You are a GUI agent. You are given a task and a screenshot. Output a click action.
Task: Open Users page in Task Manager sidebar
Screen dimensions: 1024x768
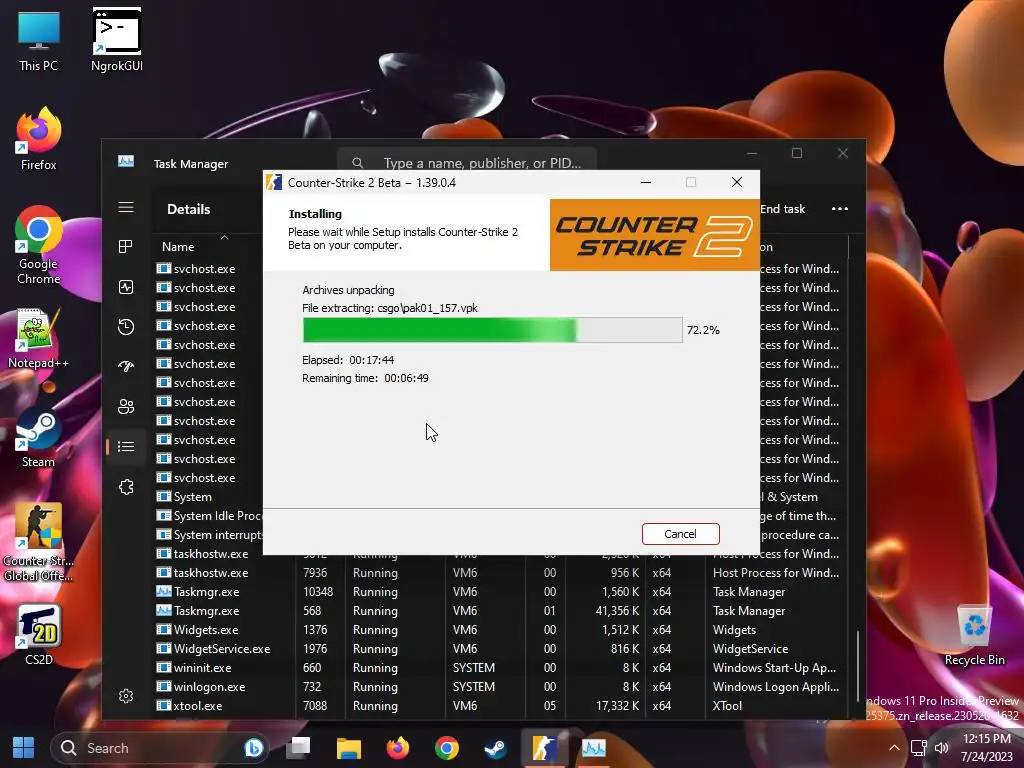click(x=126, y=407)
